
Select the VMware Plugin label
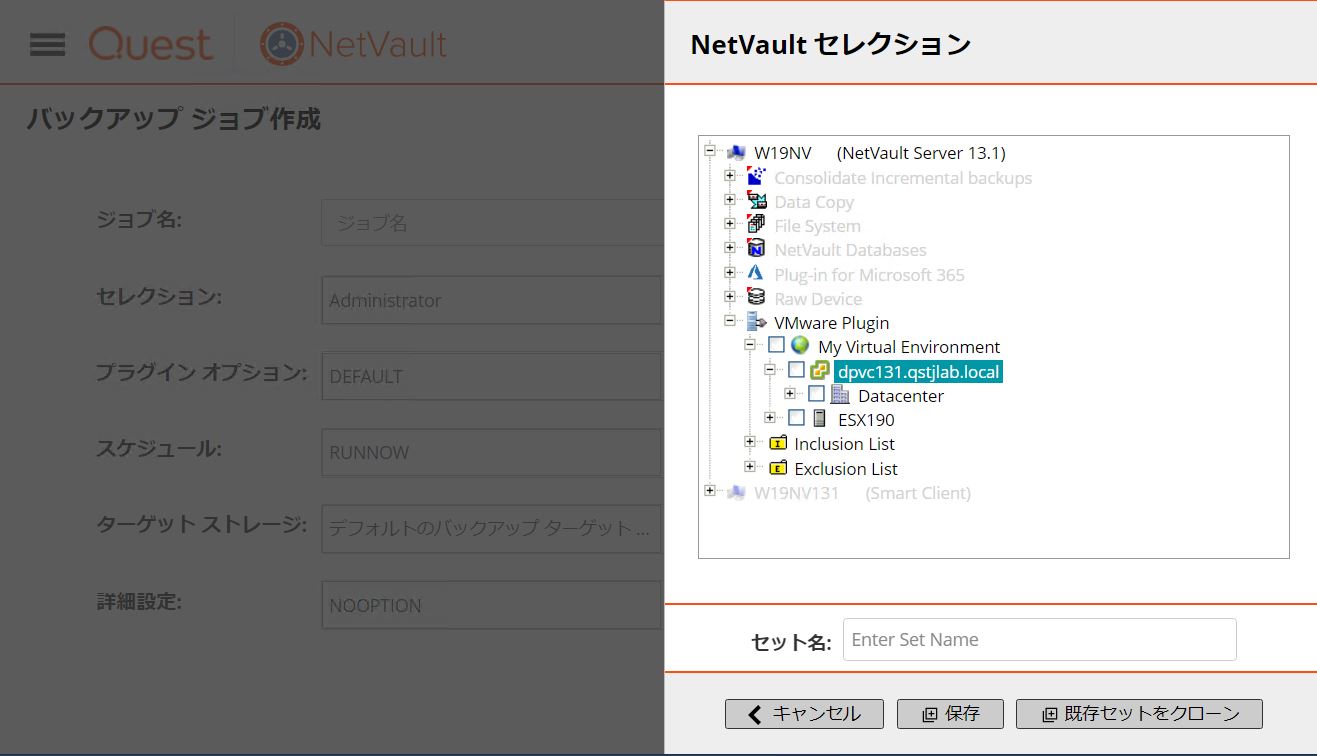(831, 323)
